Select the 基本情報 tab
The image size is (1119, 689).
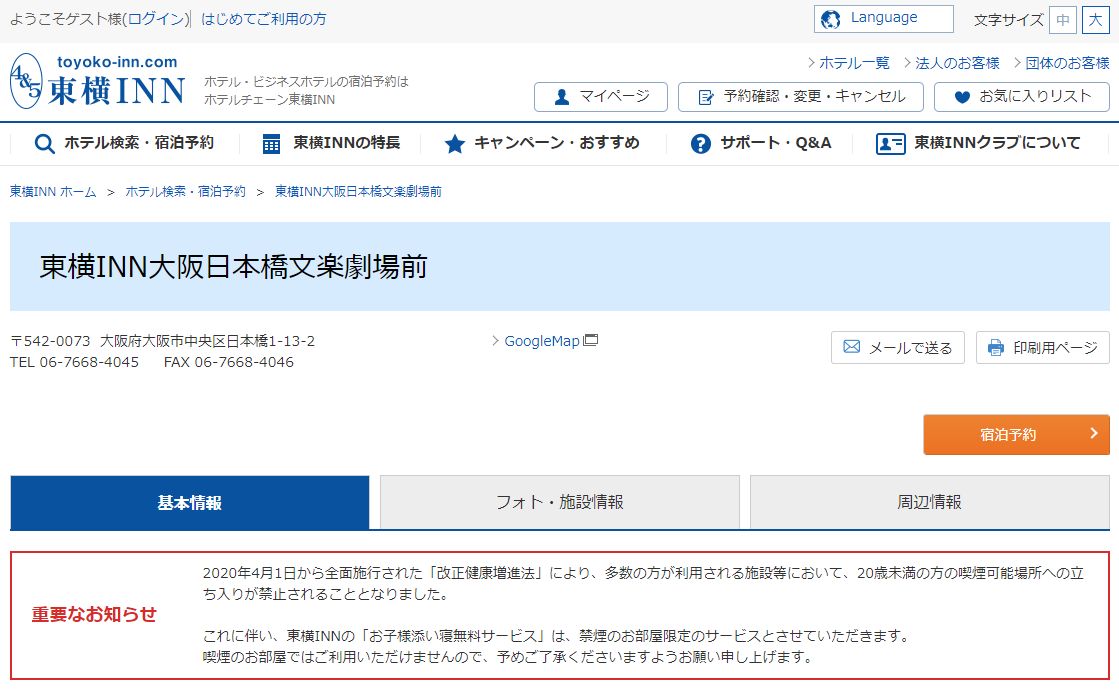pos(190,503)
